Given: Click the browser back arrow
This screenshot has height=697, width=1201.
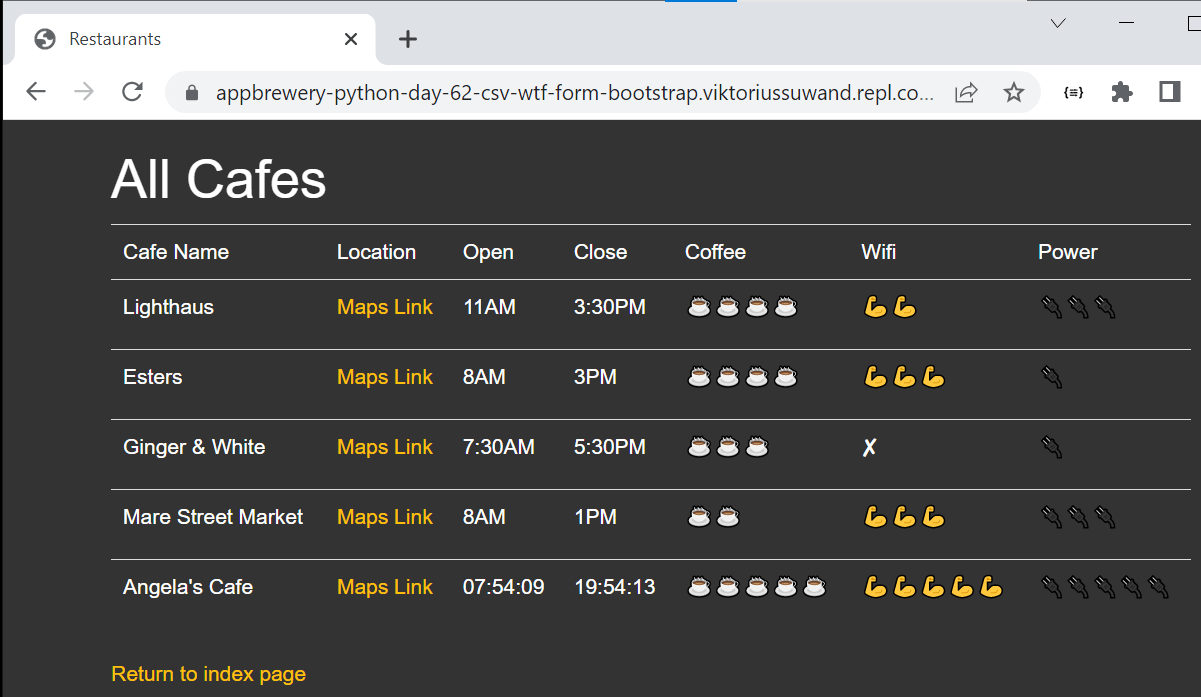Looking at the screenshot, I should point(36,92).
